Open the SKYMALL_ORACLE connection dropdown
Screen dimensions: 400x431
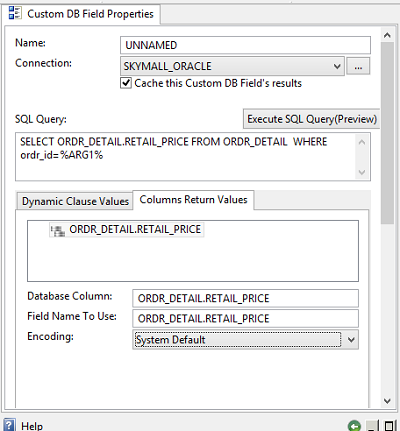337,66
